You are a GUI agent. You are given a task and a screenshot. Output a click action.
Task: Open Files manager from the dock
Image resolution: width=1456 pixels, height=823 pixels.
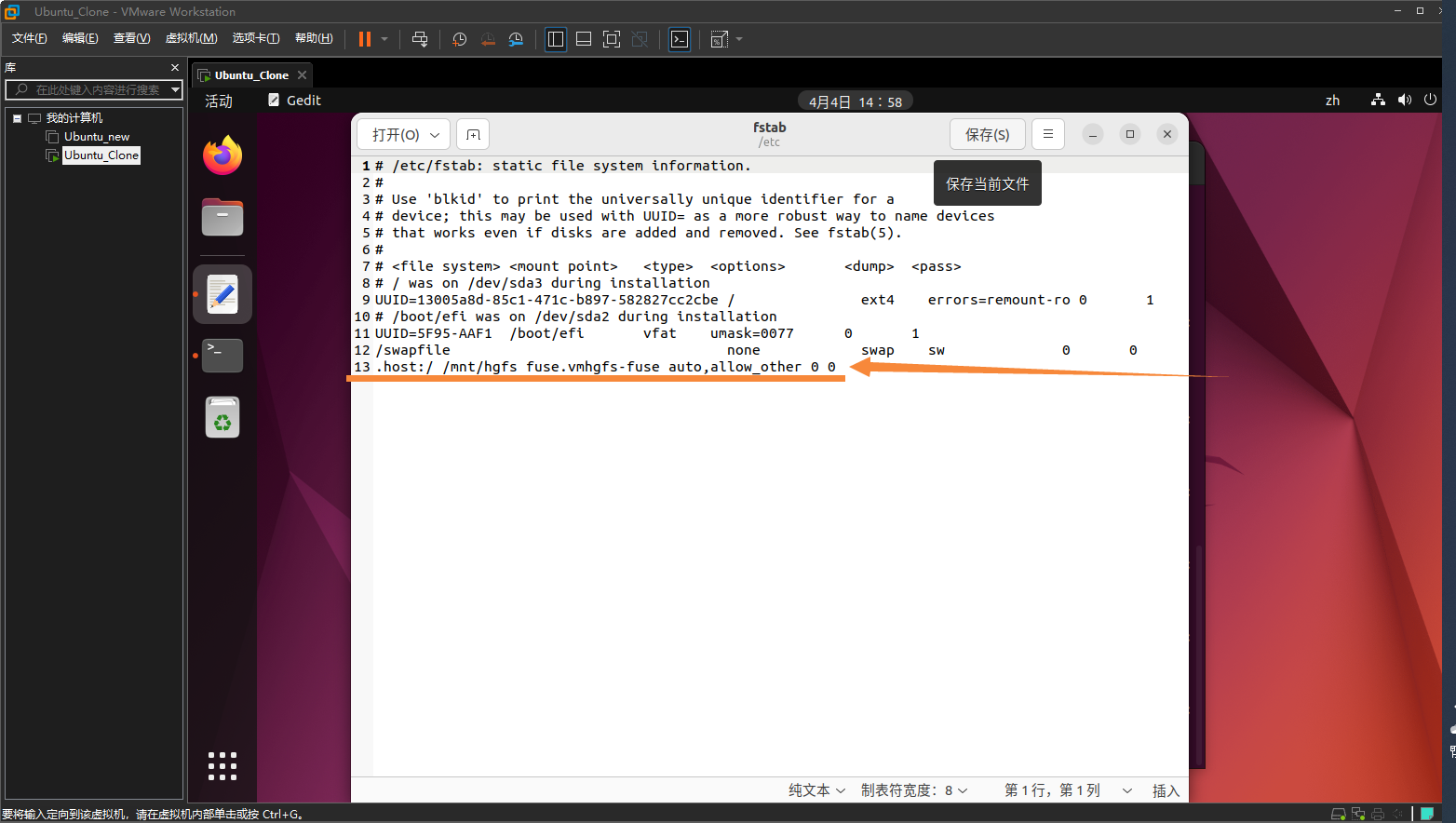(x=222, y=217)
